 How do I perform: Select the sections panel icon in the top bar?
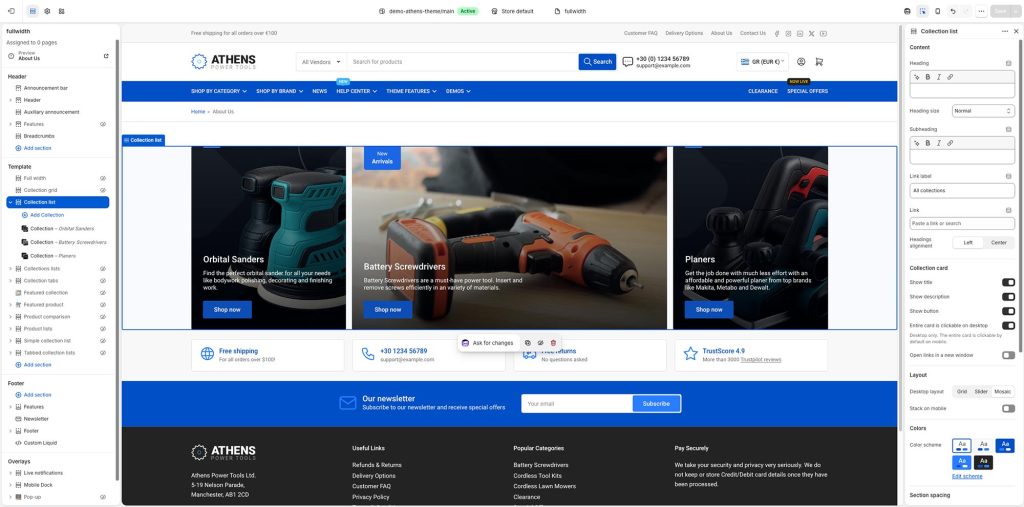click(x=33, y=11)
